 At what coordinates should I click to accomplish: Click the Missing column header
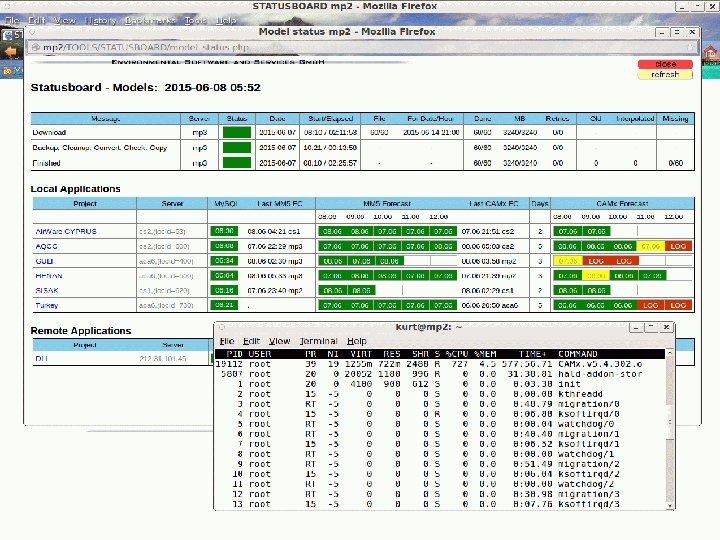pyautogui.click(x=675, y=118)
